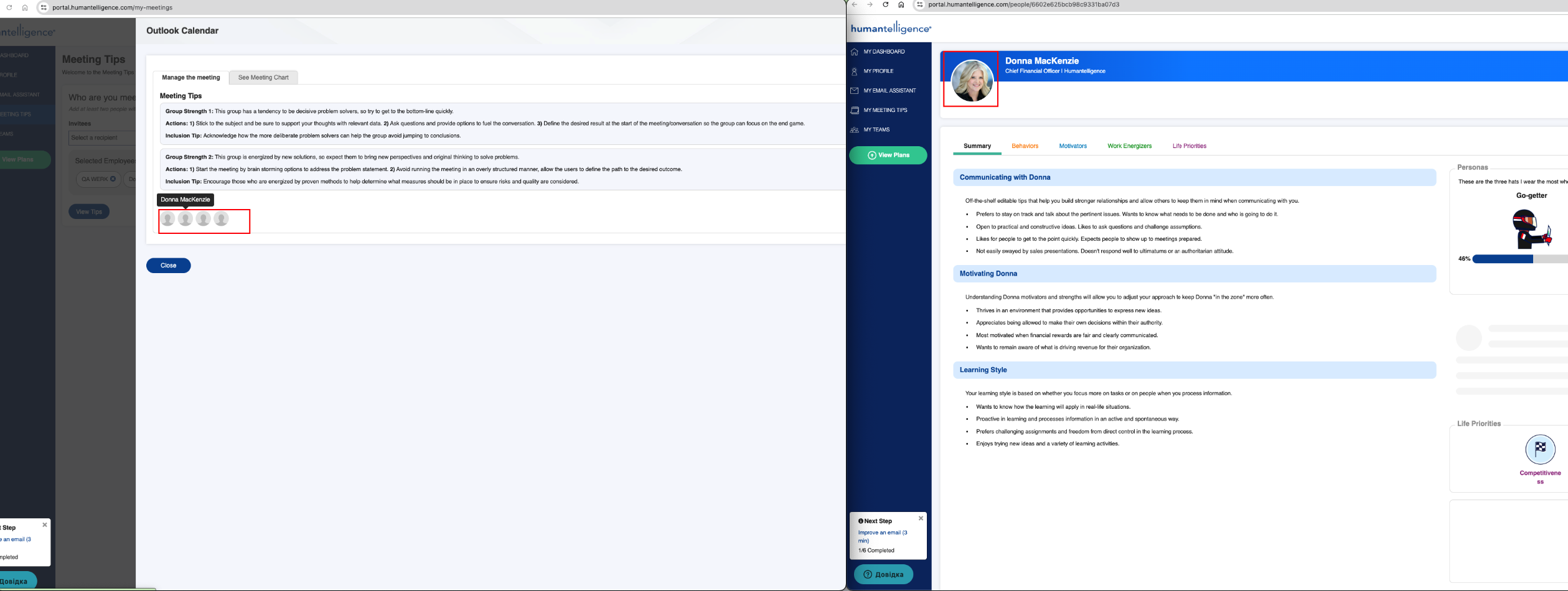1568x591 pixels.
Task: Dismiss the Next Step card in right window
Action: point(921,518)
